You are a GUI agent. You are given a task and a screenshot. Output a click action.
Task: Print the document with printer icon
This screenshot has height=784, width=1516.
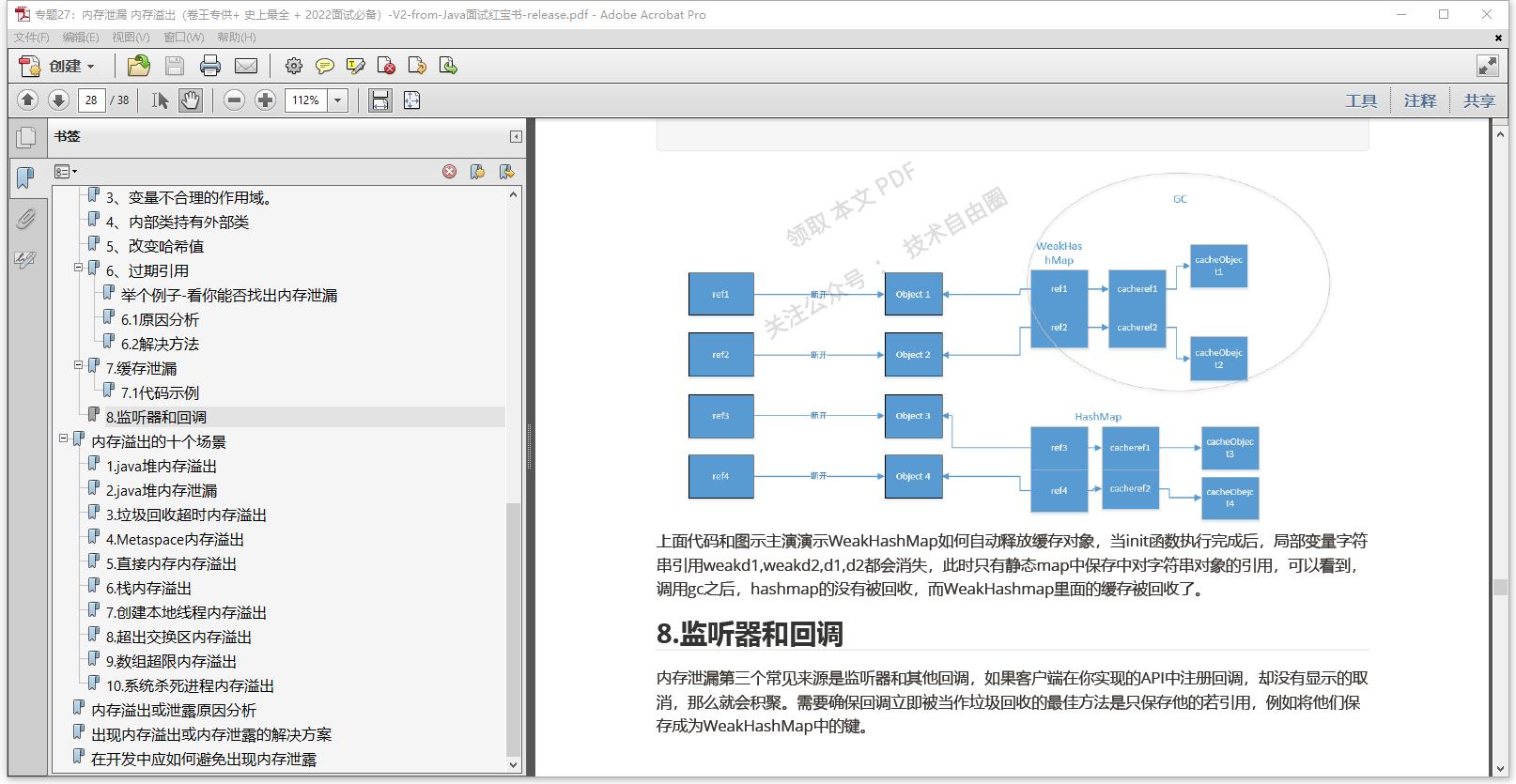click(x=210, y=66)
